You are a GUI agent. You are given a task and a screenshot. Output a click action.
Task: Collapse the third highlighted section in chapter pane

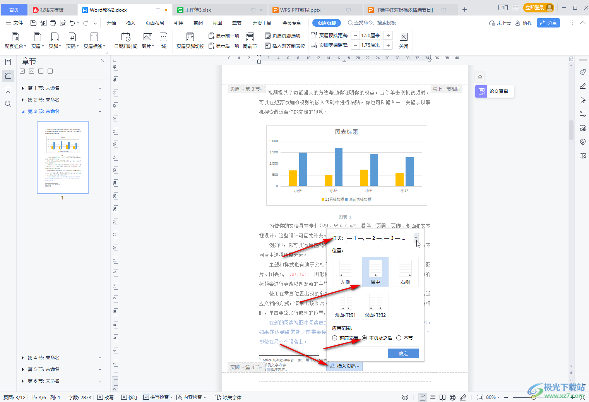coord(23,112)
